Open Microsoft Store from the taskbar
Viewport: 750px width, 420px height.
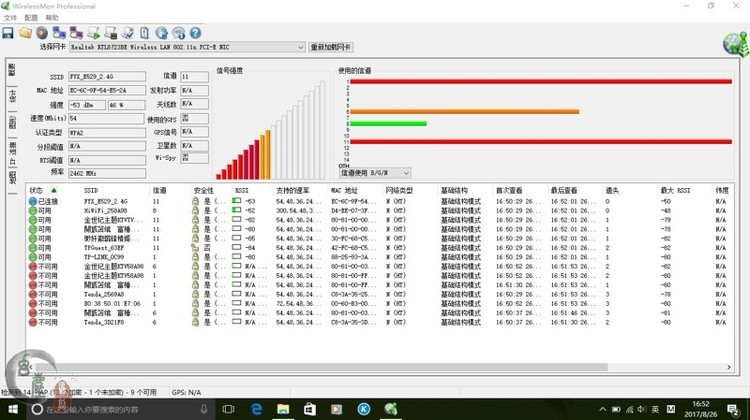coord(310,409)
